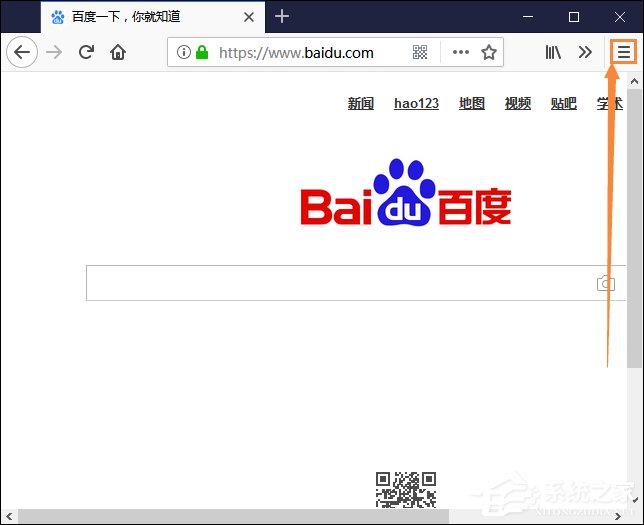Open the 学术 link
This screenshot has height=525, width=644.
[610, 104]
